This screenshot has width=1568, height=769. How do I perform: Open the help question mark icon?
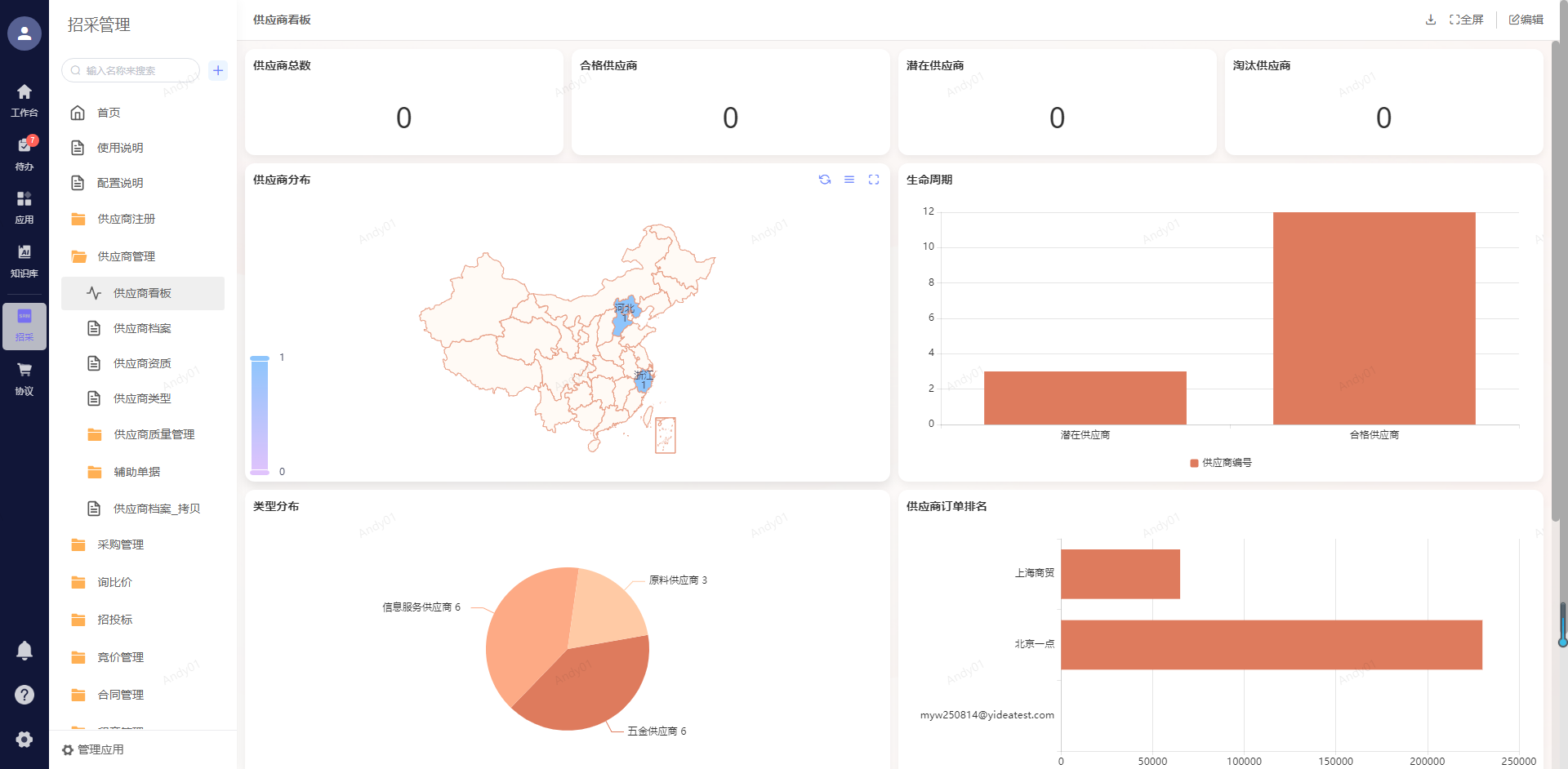click(x=24, y=695)
